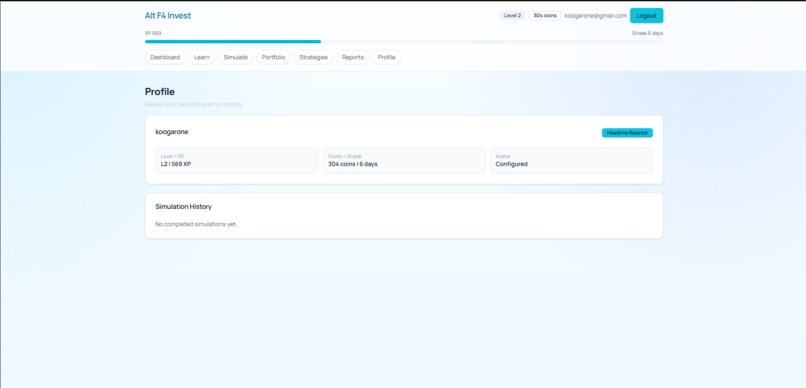The image size is (806, 388).
Task: Click the Simulation History heading
Action: (184, 207)
